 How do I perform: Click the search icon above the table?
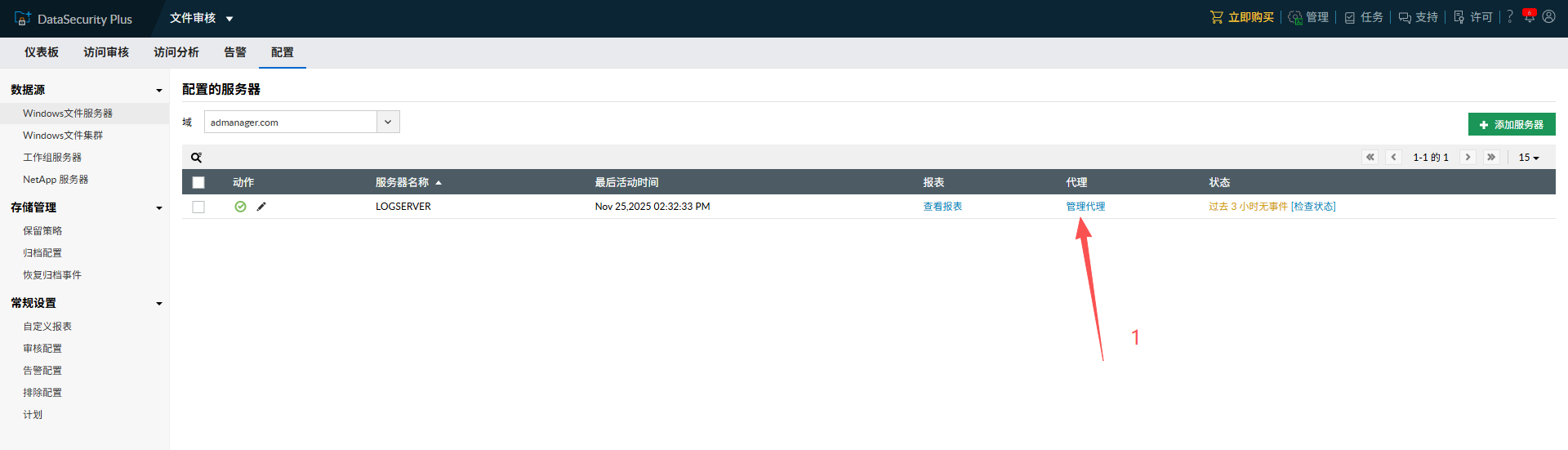coord(196,158)
